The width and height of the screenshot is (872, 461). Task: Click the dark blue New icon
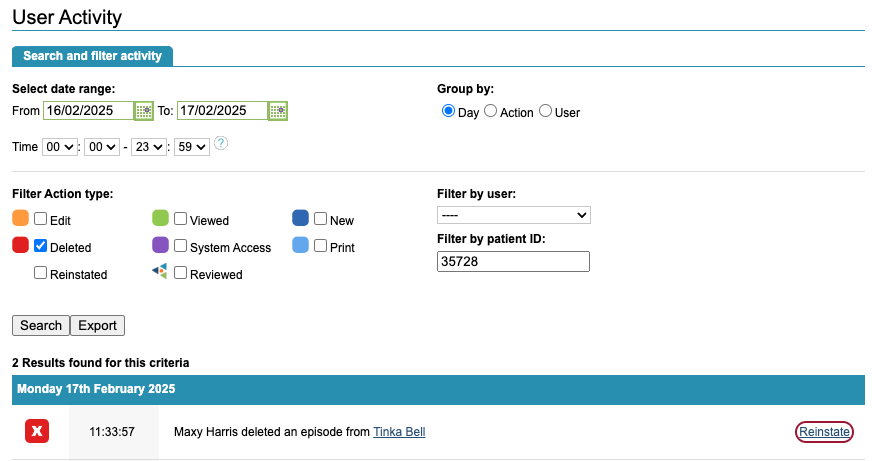[x=300, y=218]
